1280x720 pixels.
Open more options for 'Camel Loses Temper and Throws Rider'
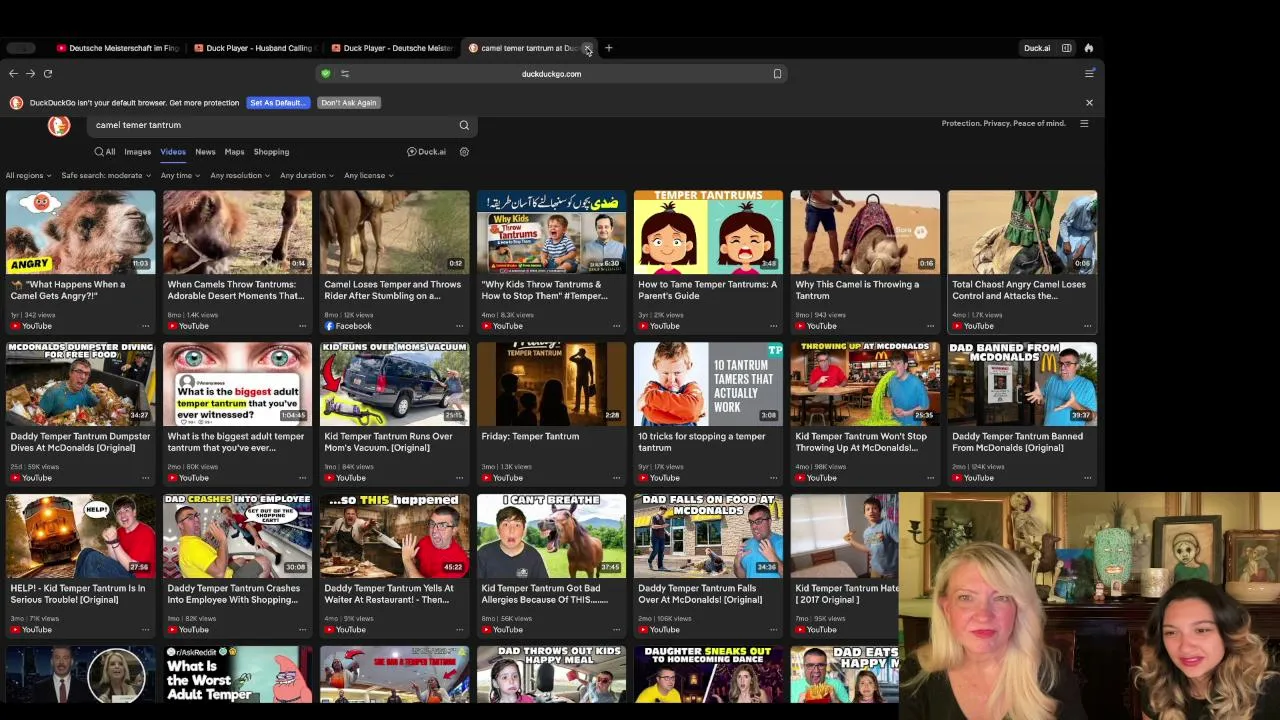pos(459,326)
